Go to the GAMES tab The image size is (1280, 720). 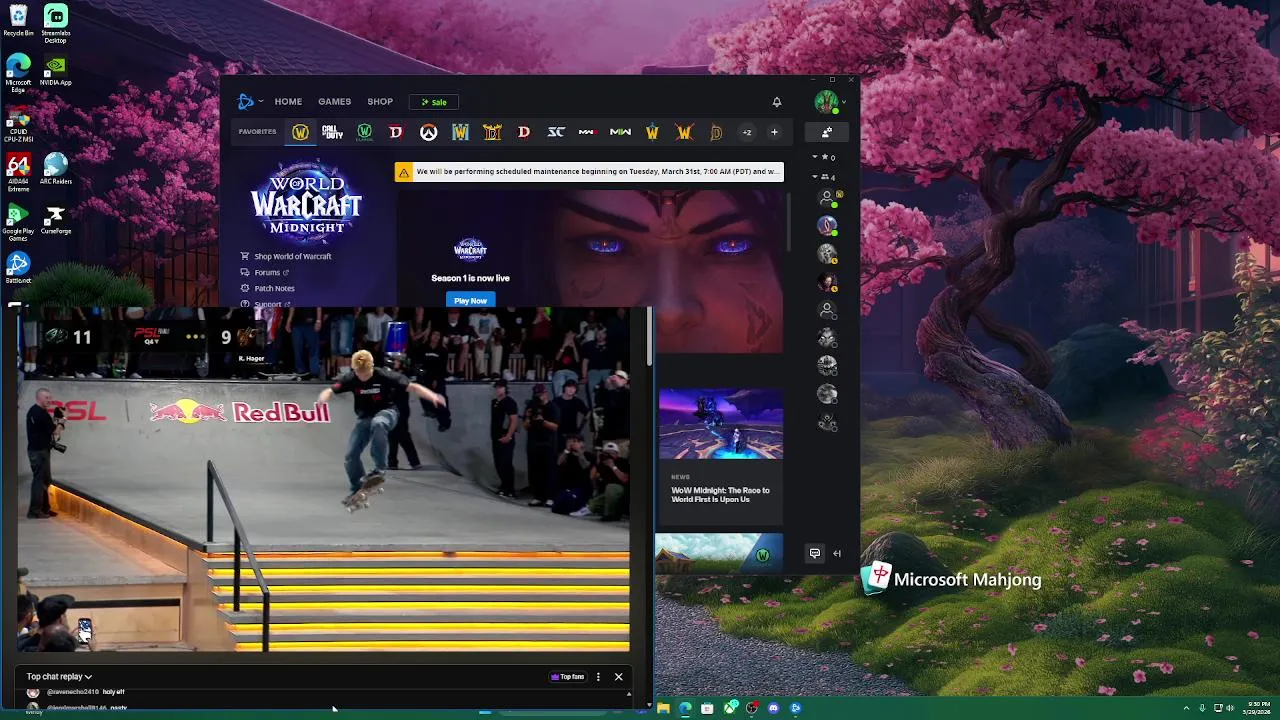[334, 101]
